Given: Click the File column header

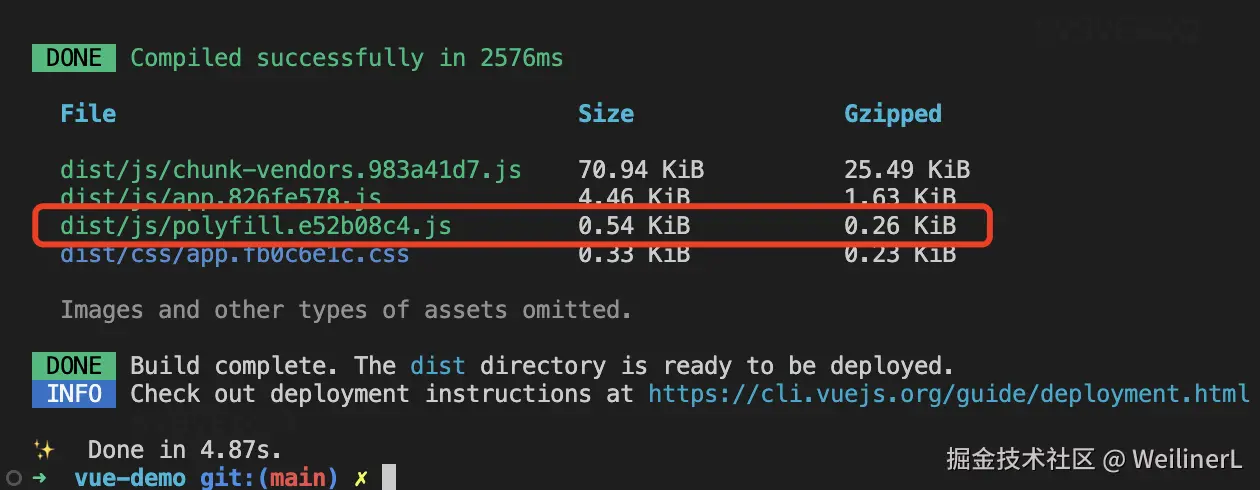Looking at the screenshot, I should (88, 114).
